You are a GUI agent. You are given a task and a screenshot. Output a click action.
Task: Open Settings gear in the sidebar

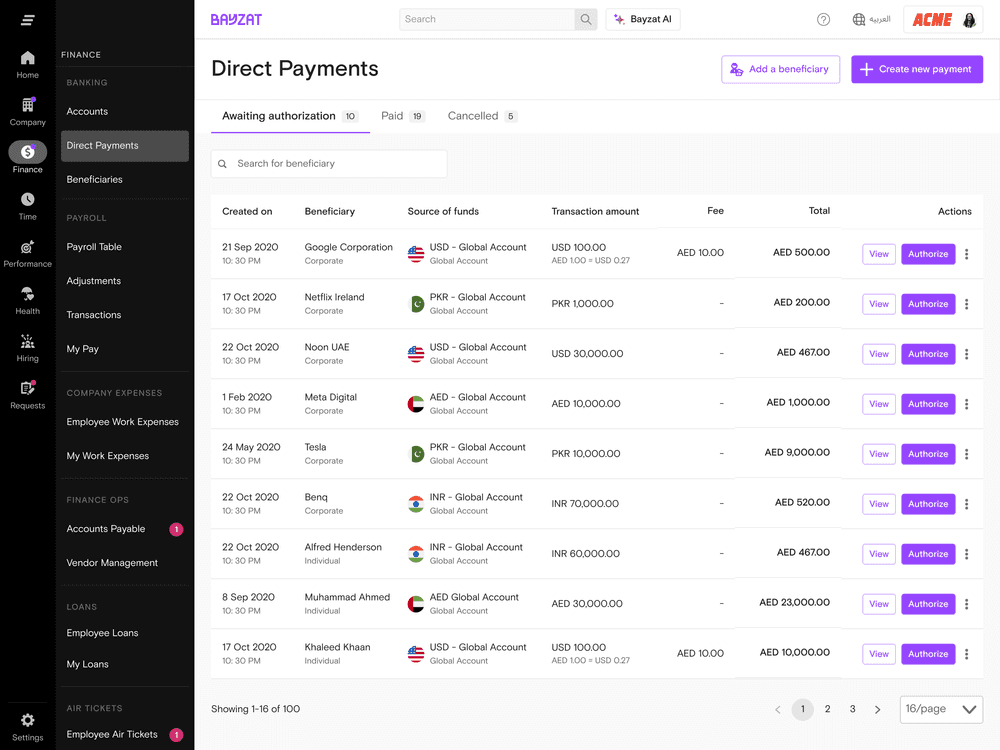coord(27,728)
